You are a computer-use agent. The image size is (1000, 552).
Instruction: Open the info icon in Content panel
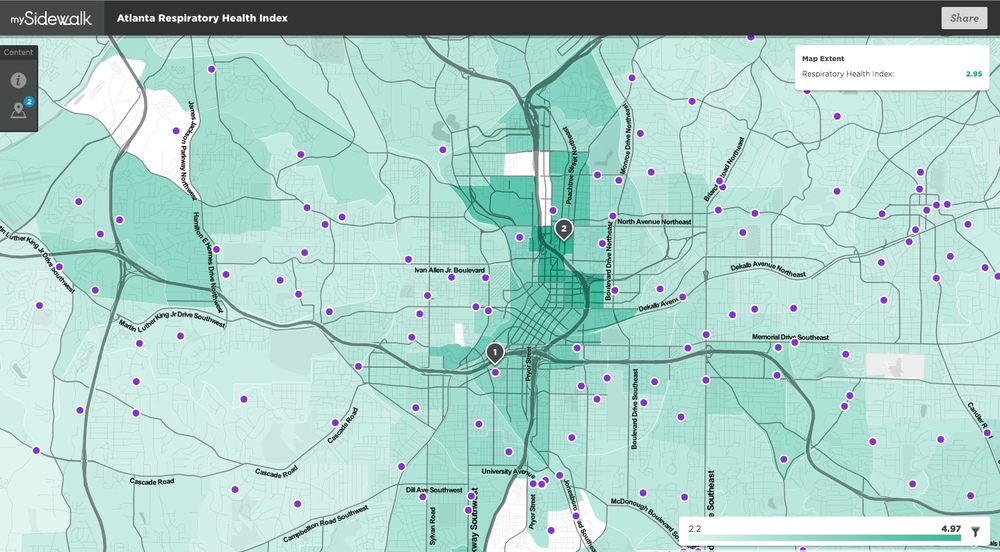point(18,80)
